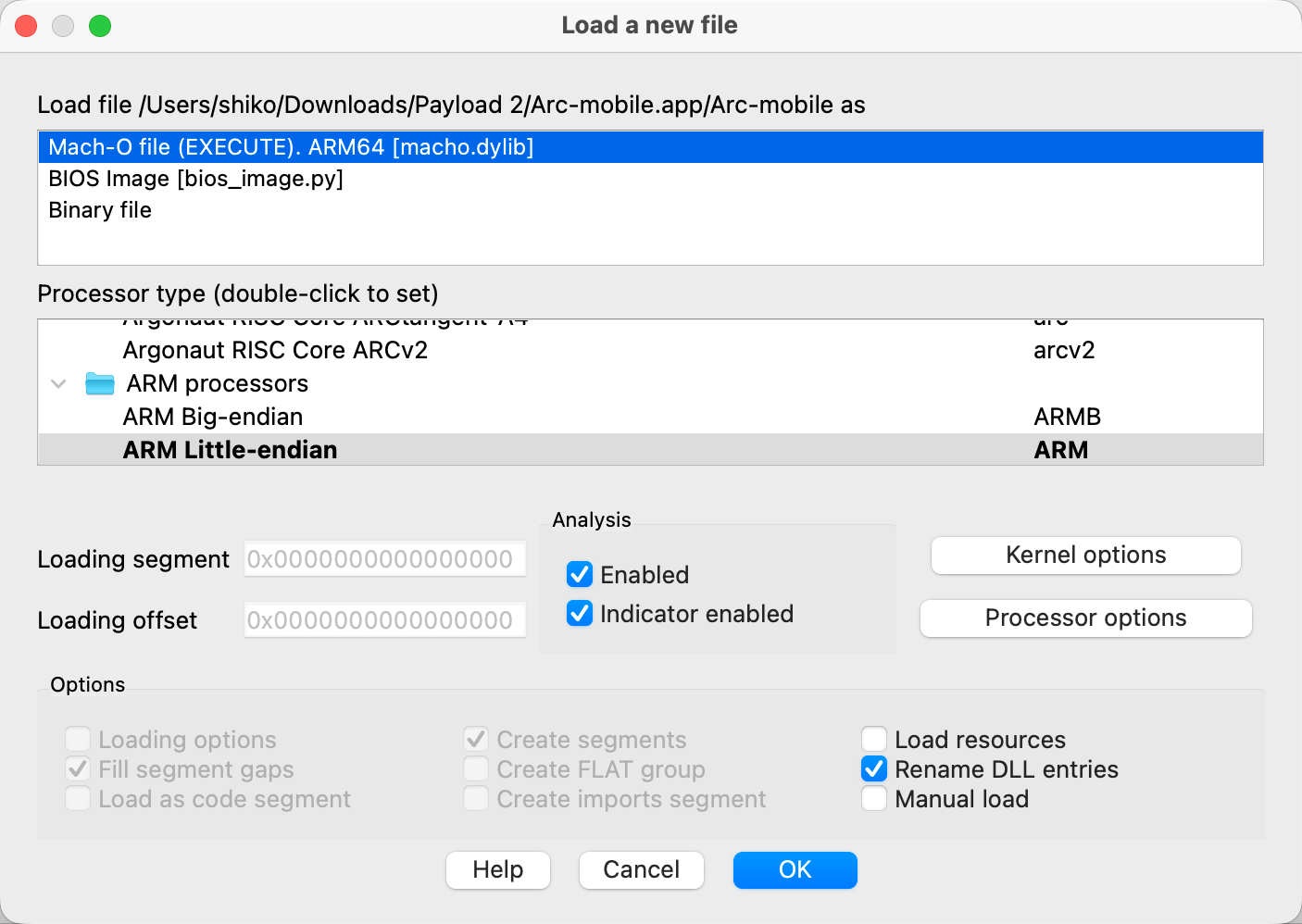The height and width of the screenshot is (924, 1302).
Task: Enable the Load resources checkbox
Action: [x=874, y=740]
